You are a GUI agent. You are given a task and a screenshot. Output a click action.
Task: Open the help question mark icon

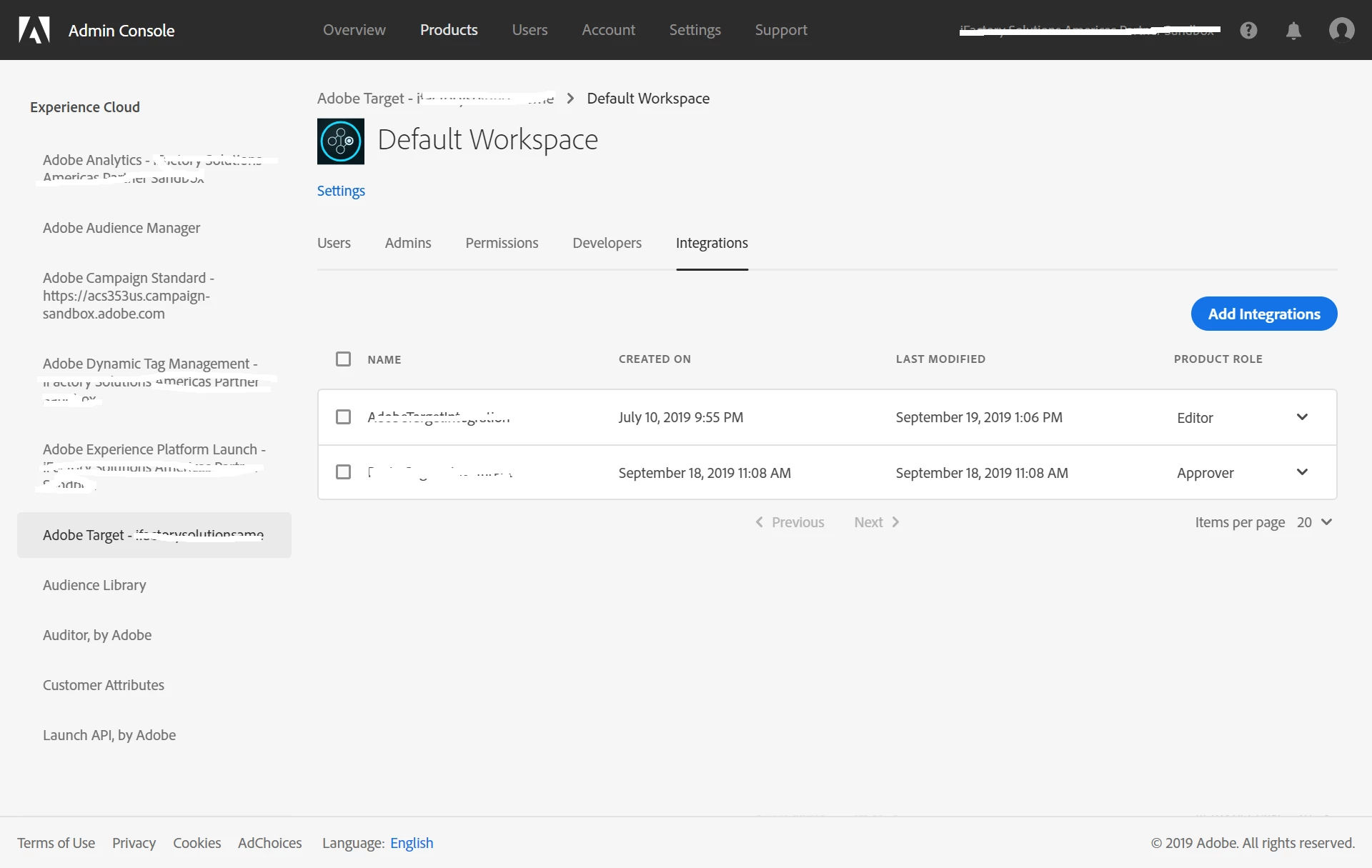tap(1248, 30)
